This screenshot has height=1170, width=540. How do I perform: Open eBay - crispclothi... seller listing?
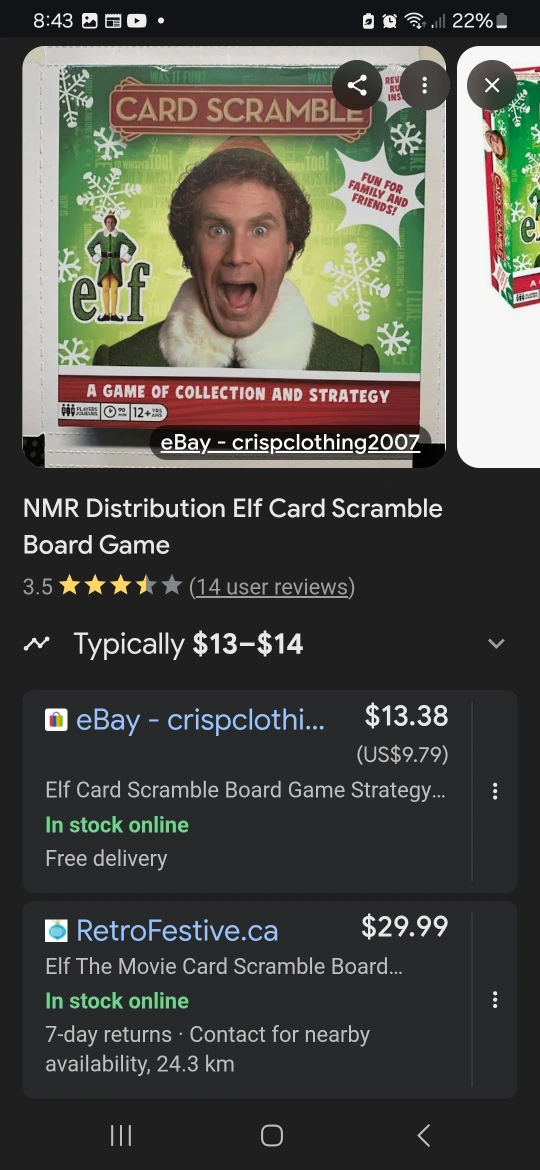[200, 720]
